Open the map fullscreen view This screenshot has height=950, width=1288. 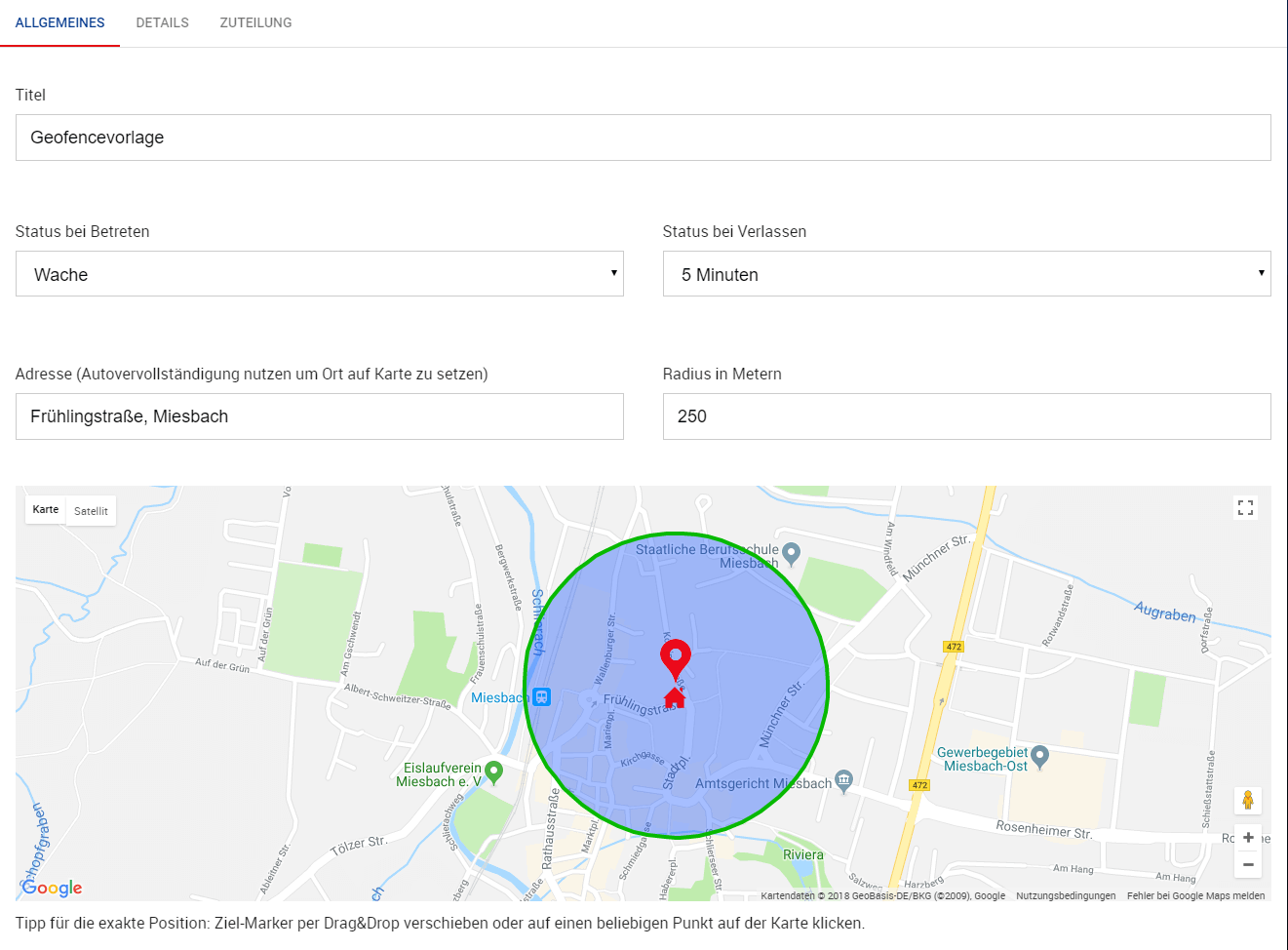[x=1245, y=507]
